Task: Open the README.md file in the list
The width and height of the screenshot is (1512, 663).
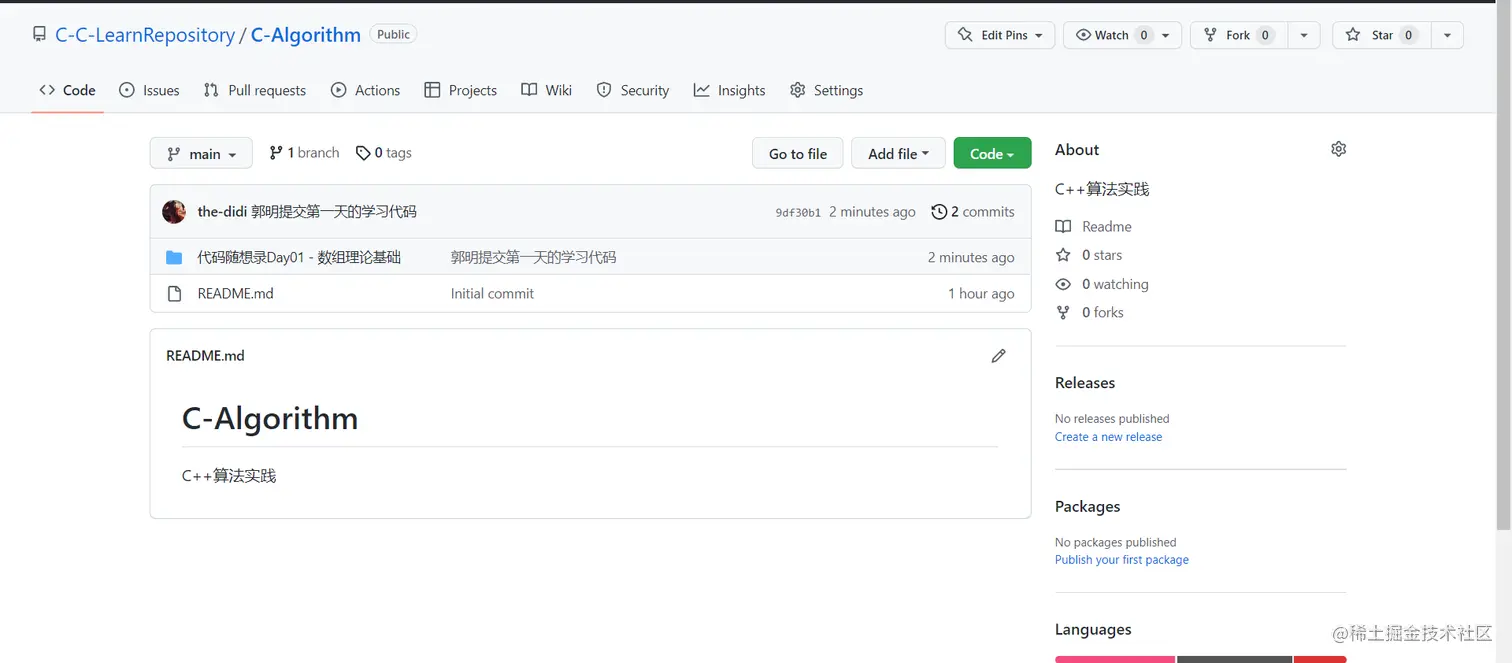Action: 235,294
